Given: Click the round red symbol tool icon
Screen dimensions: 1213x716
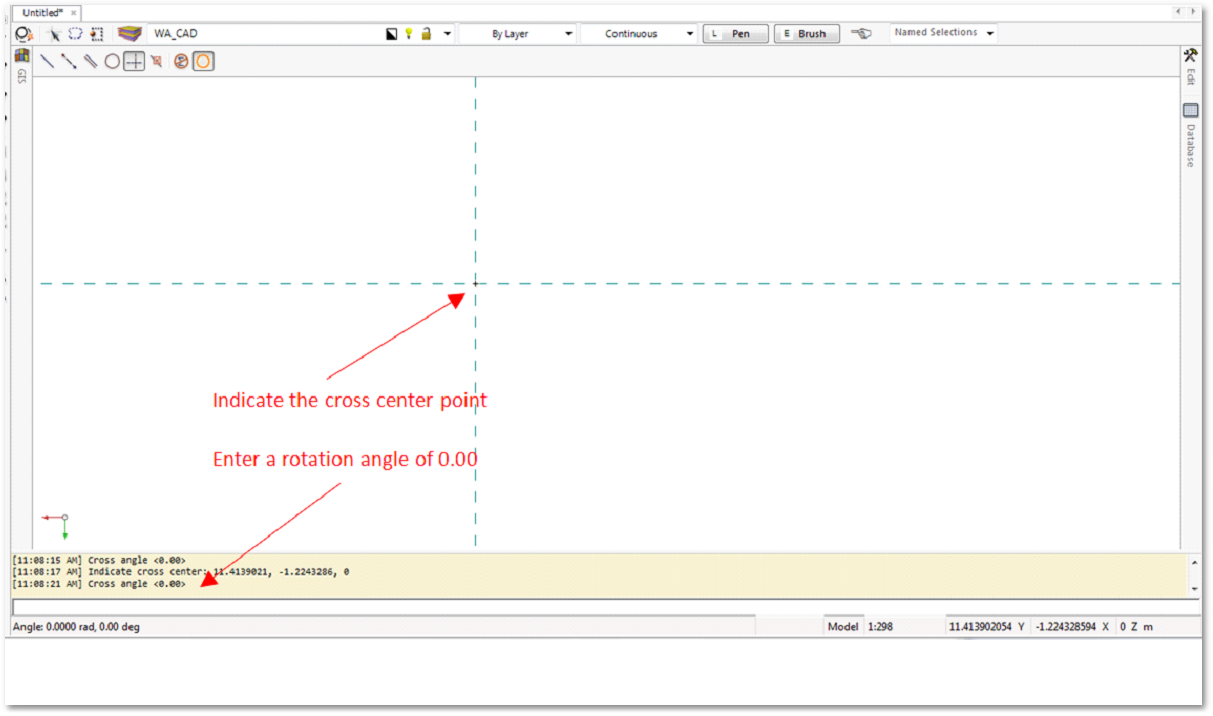Looking at the screenshot, I should click(x=181, y=61).
